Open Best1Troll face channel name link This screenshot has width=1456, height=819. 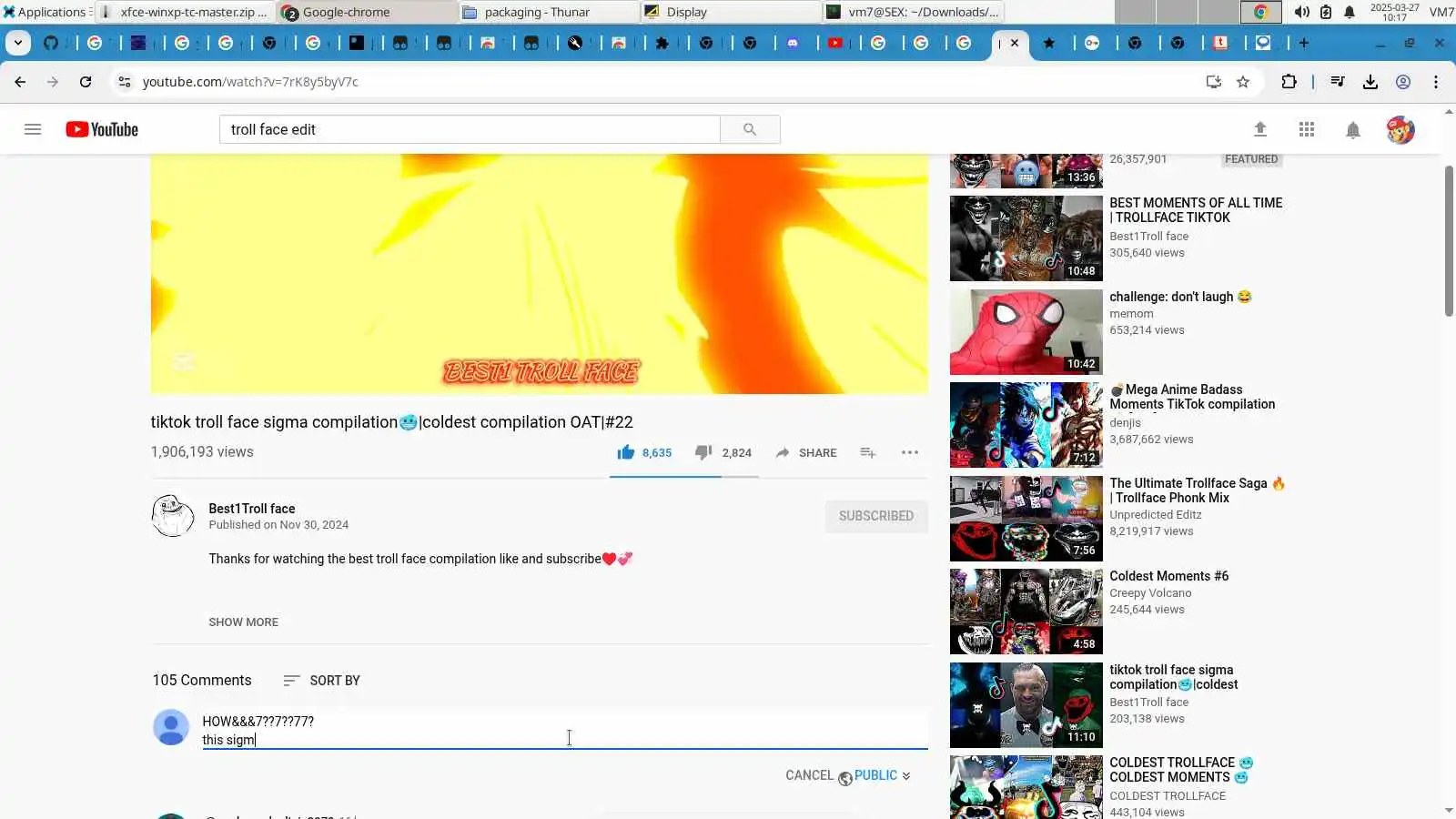(252, 509)
